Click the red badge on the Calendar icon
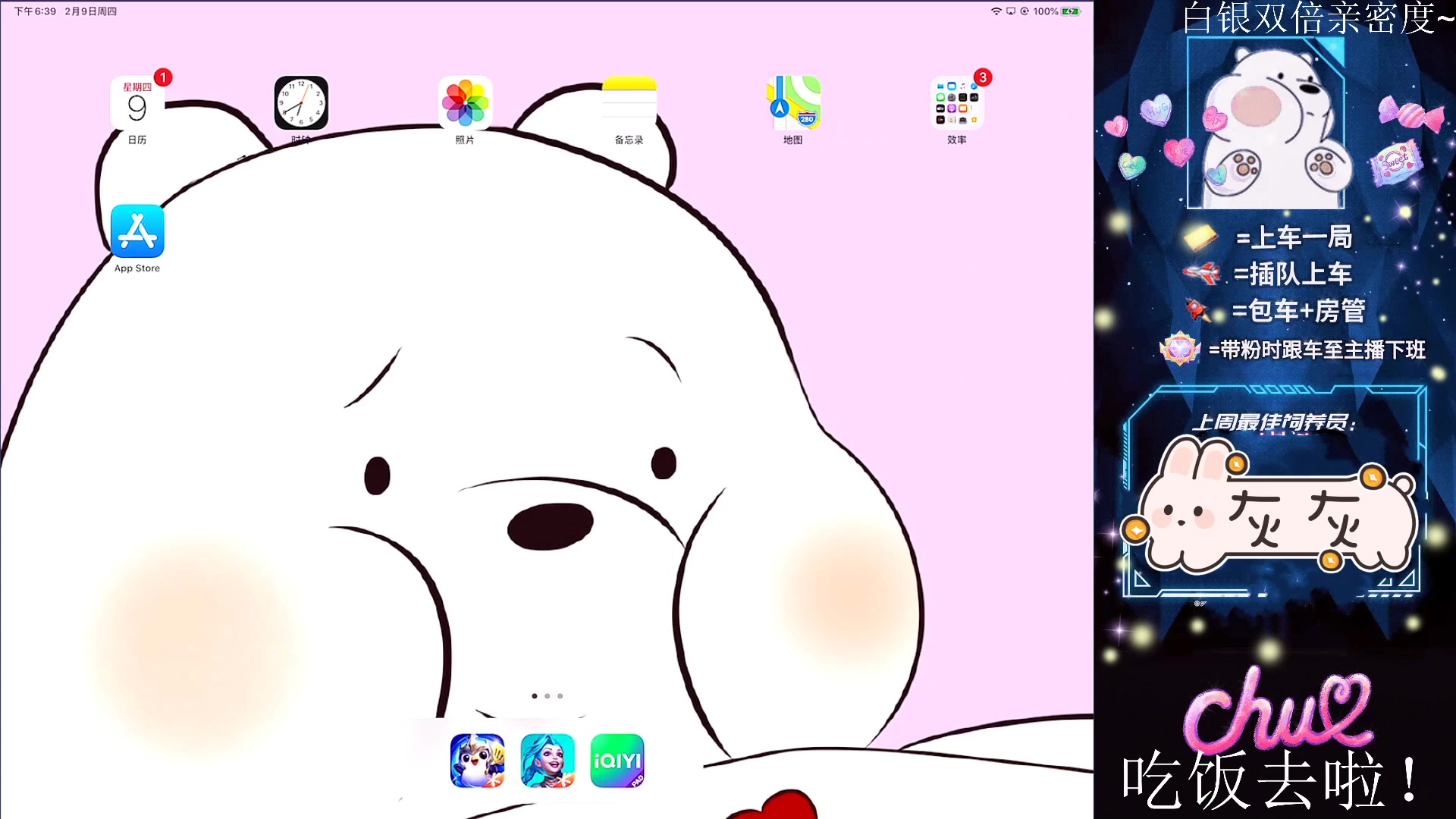The image size is (1456, 819). [x=163, y=77]
